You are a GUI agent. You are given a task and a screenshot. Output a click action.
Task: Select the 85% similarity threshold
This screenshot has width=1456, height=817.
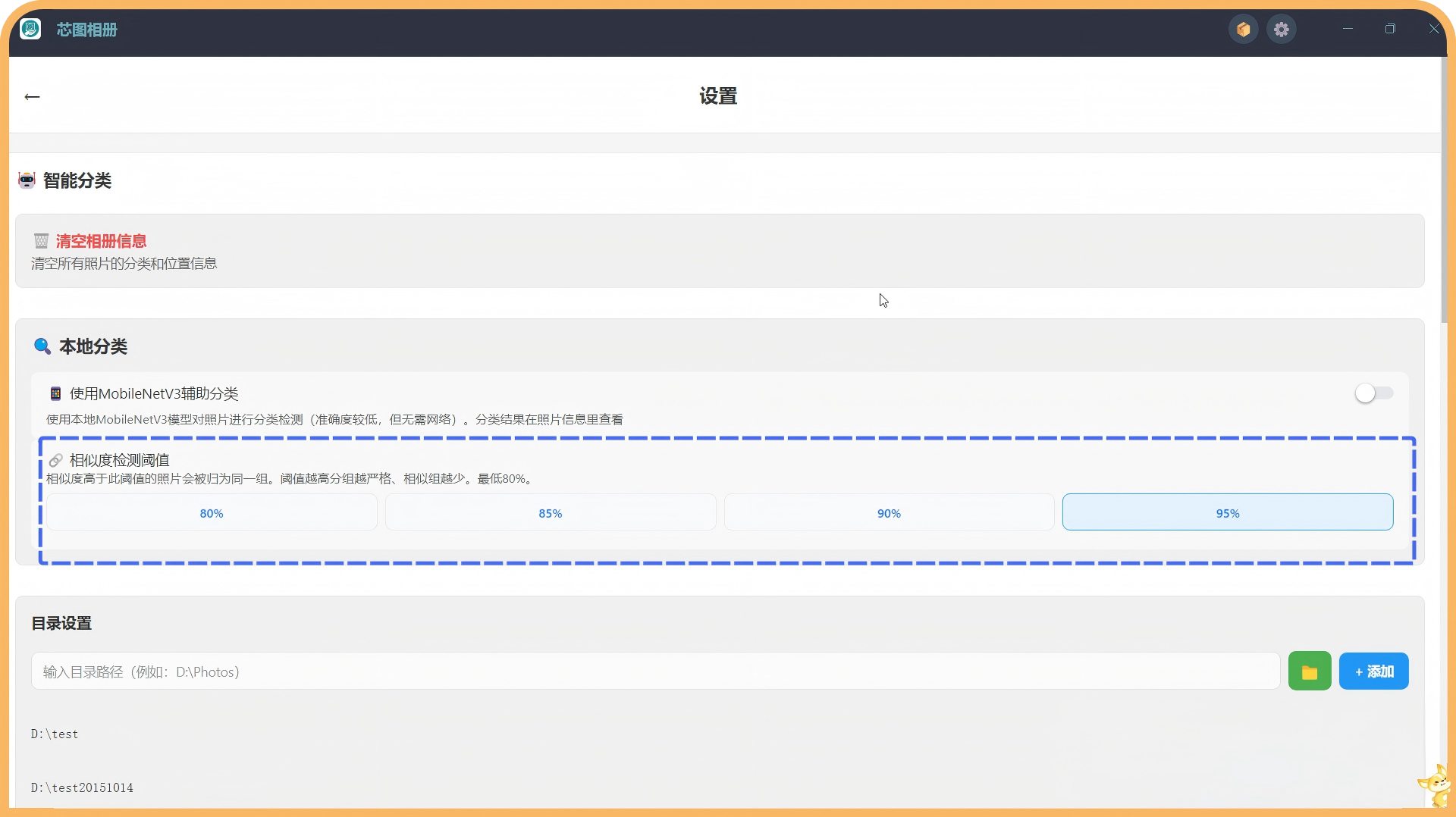tap(550, 513)
